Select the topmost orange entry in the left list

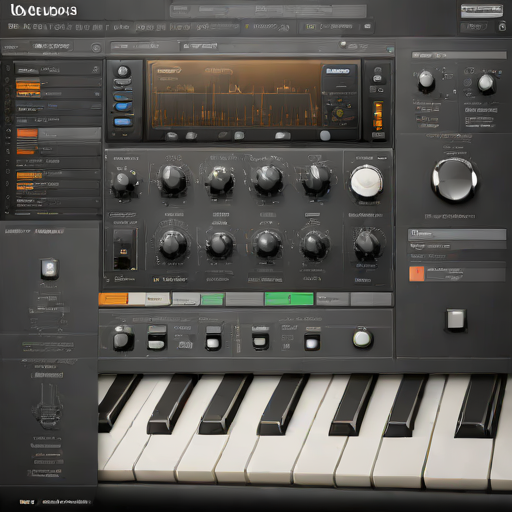click(28, 86)
